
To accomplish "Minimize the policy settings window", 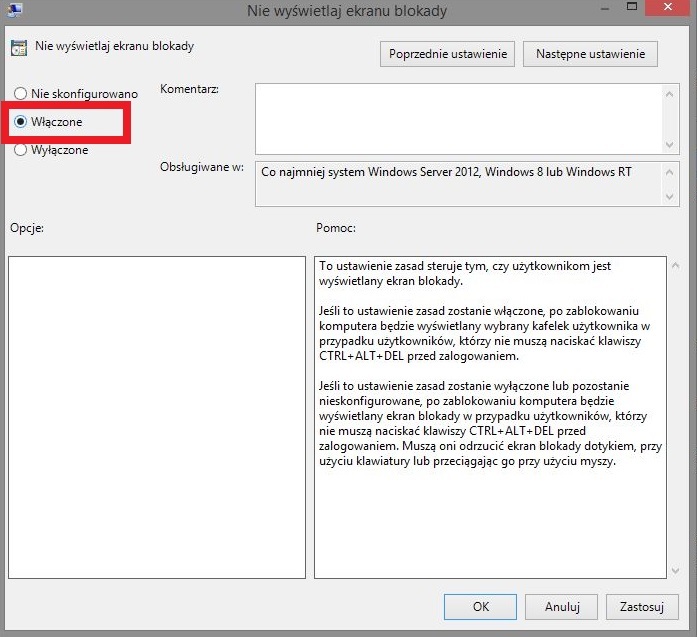I will [x=605, y=8].
